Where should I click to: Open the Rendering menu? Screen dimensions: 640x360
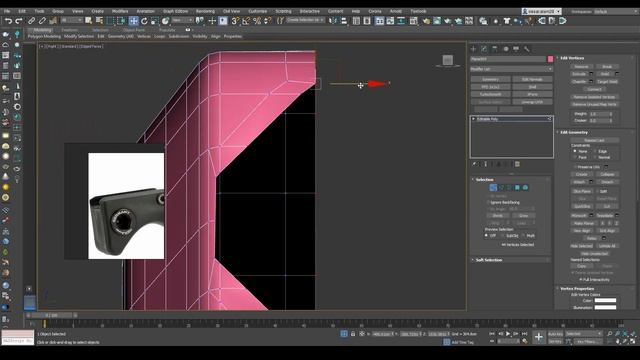click(x=205, y=11)
